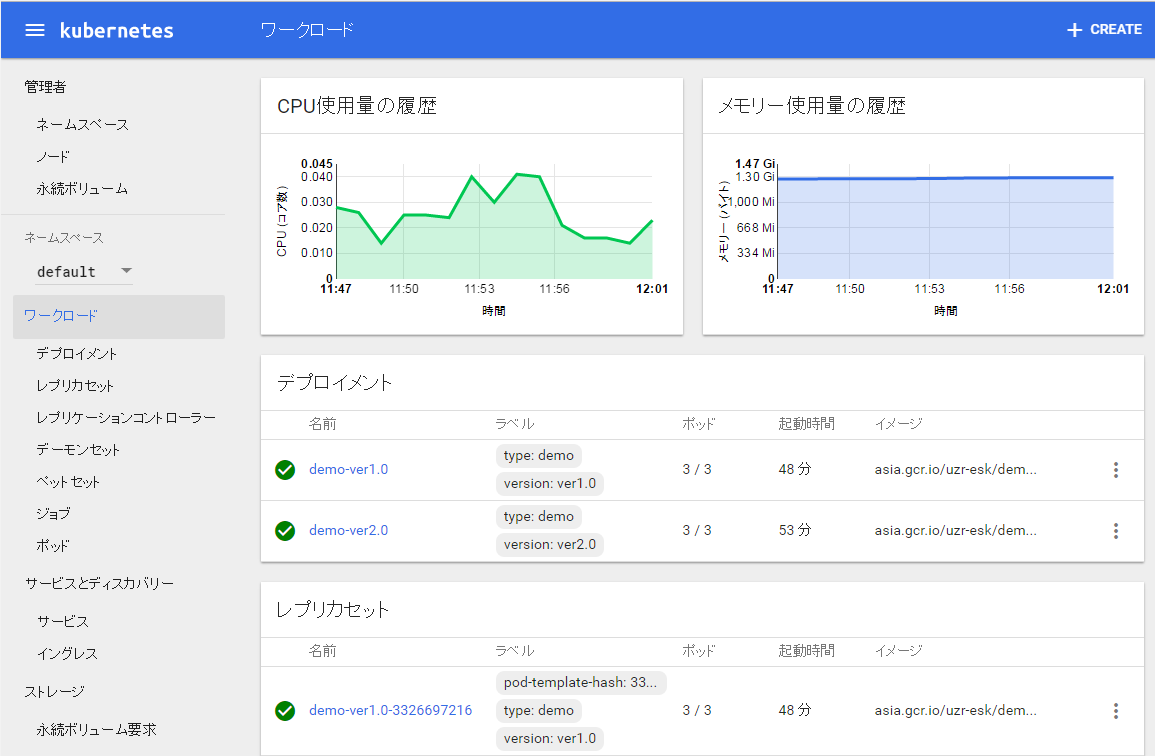Select ノード in the sidebar
The width and height of the screenshot is (1155, 756).
click(x=53, y=157)
